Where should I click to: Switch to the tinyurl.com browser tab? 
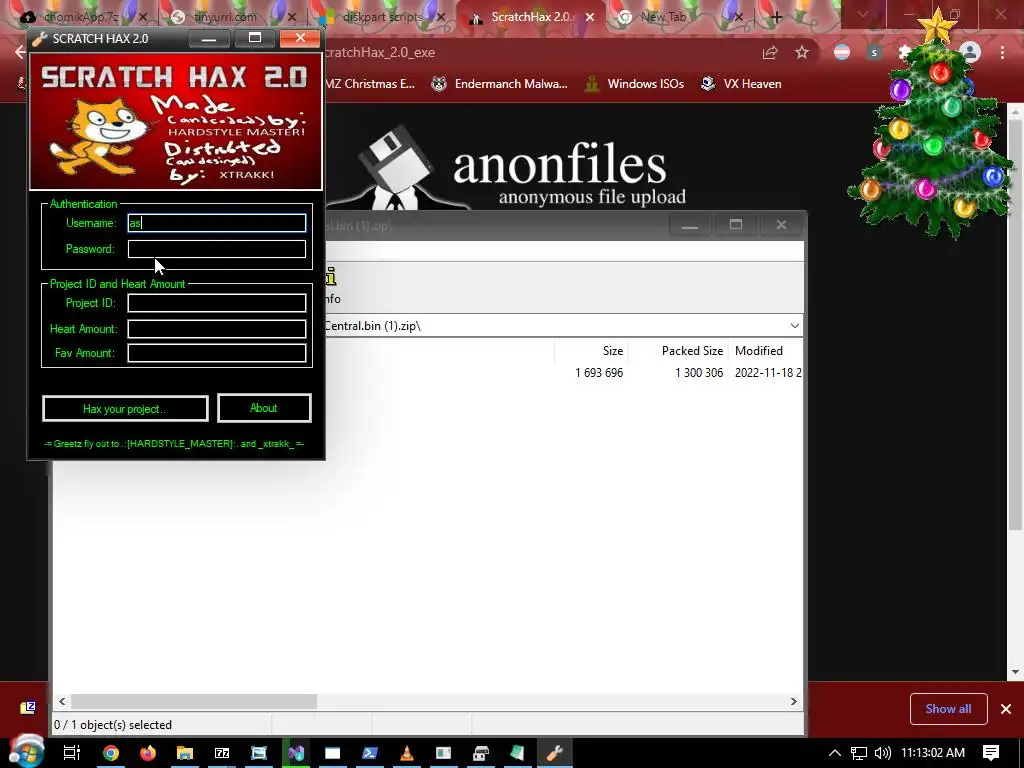pos(225,17)
